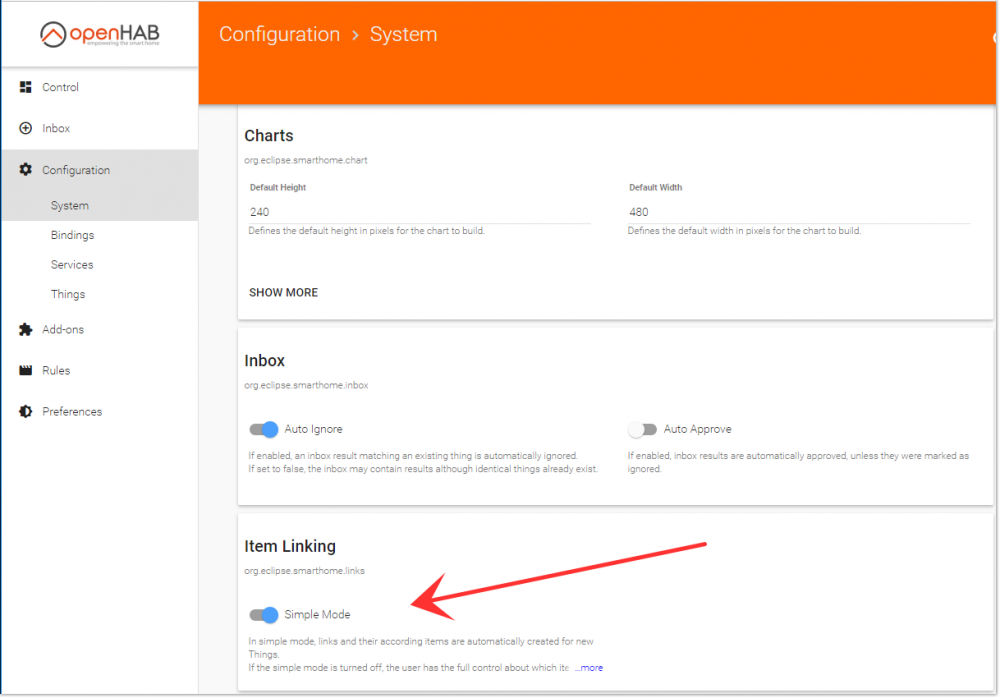Click Configuration in the header breadcrumb
Screen dimensions: 1000x698
pyautogui.click(x=279, y=34)
